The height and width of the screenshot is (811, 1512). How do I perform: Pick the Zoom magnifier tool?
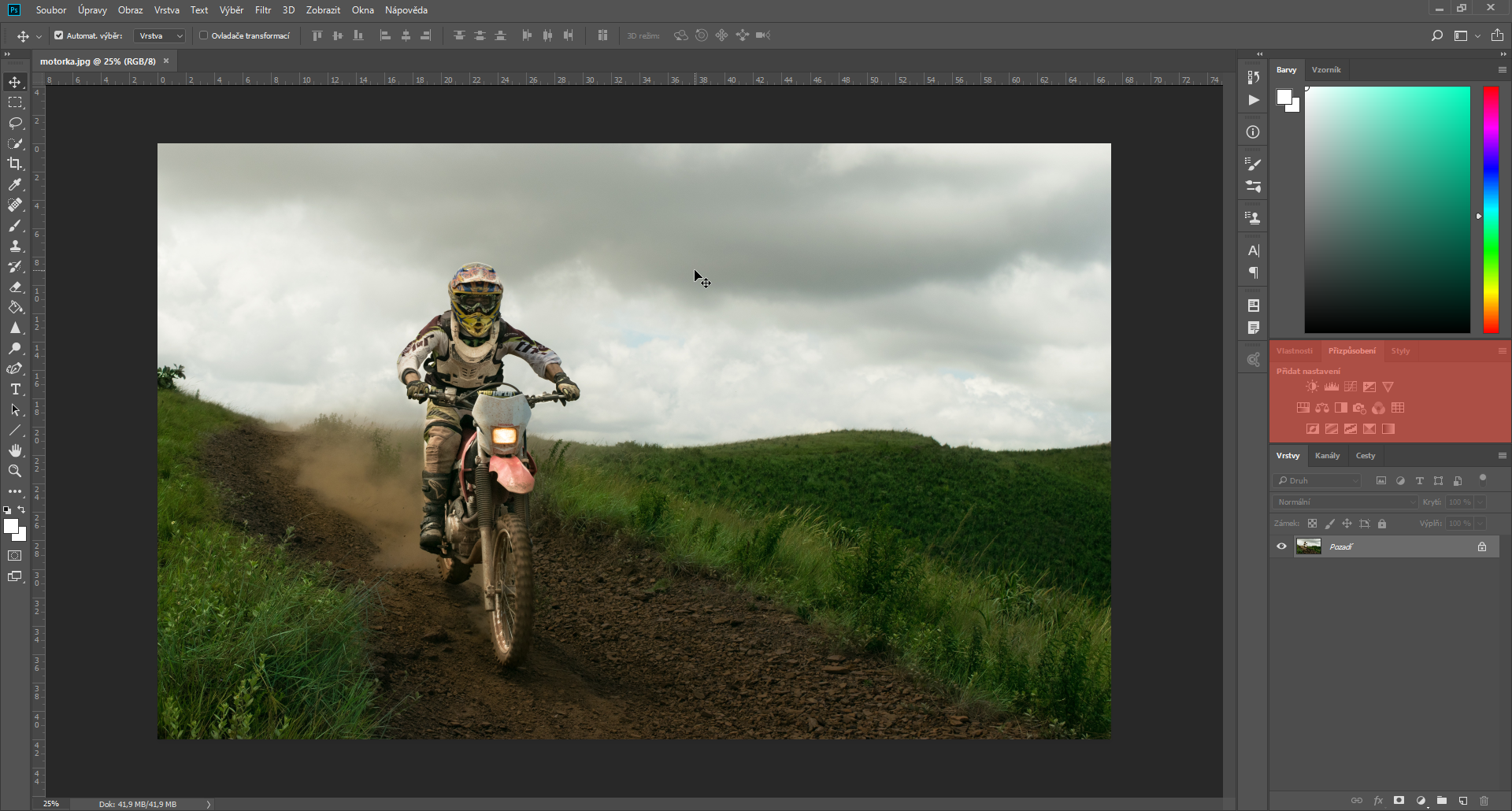click(15, 471)
